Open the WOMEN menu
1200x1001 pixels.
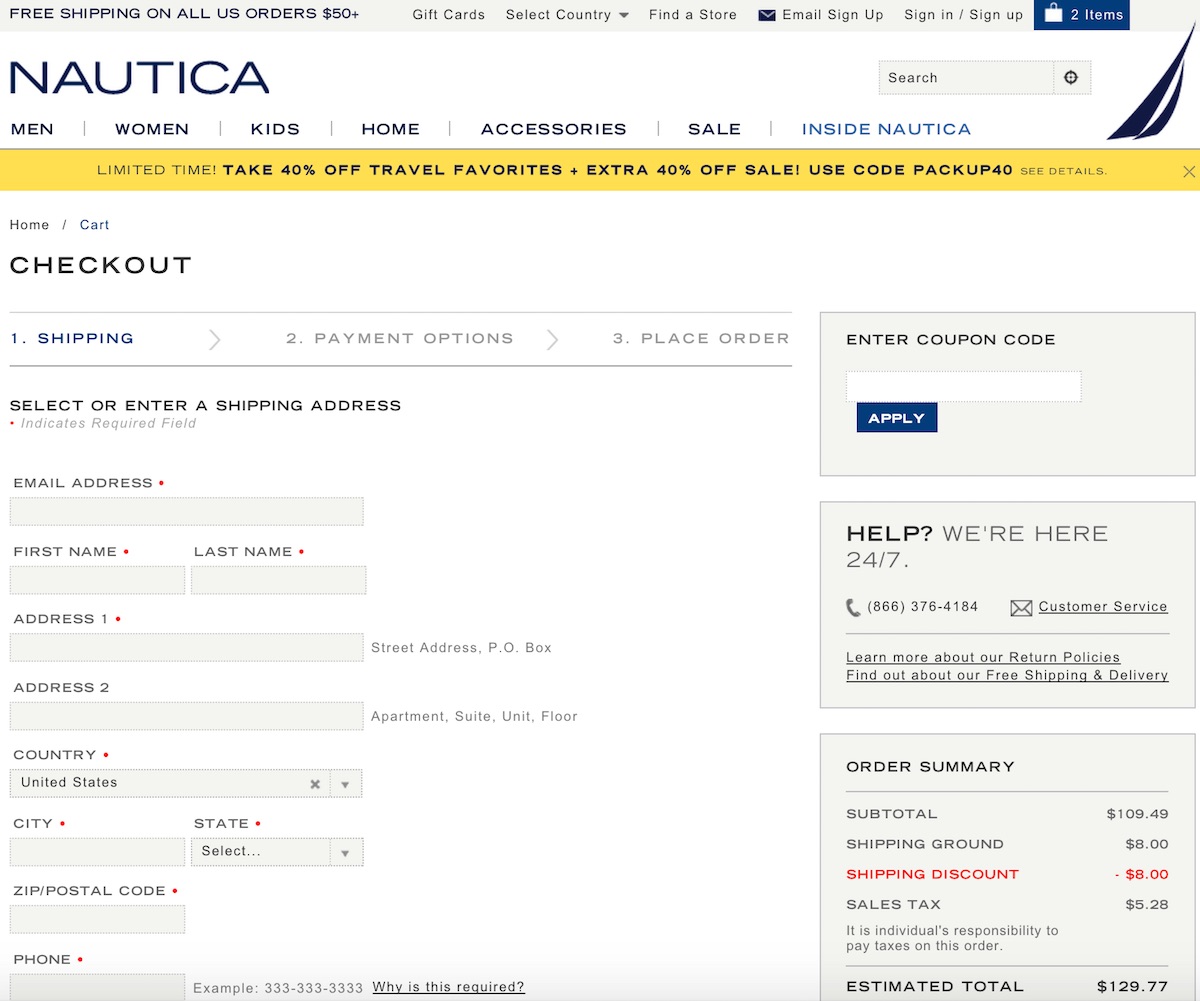point(152,129)
